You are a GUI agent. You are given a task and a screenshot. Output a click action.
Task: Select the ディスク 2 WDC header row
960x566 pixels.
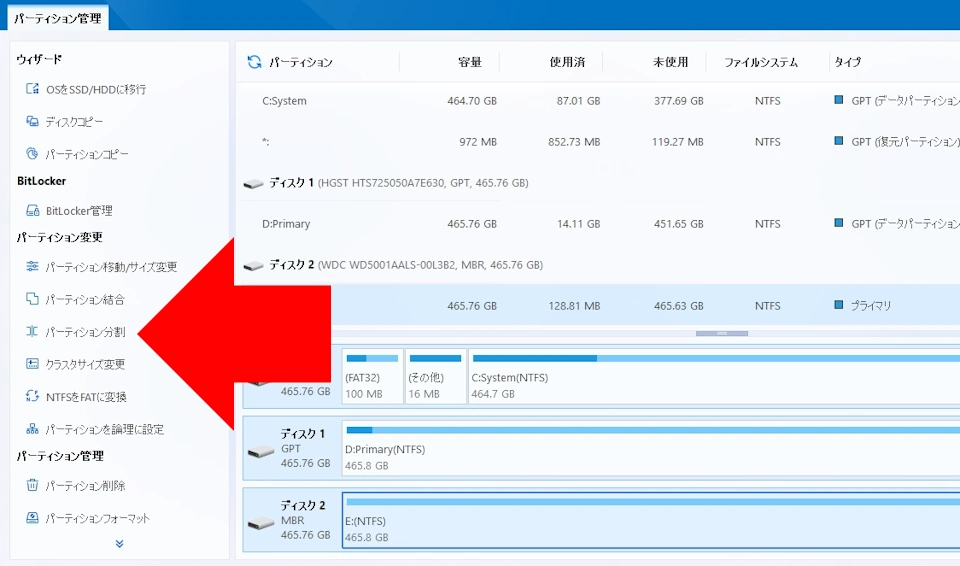click(x=598, y=265)
